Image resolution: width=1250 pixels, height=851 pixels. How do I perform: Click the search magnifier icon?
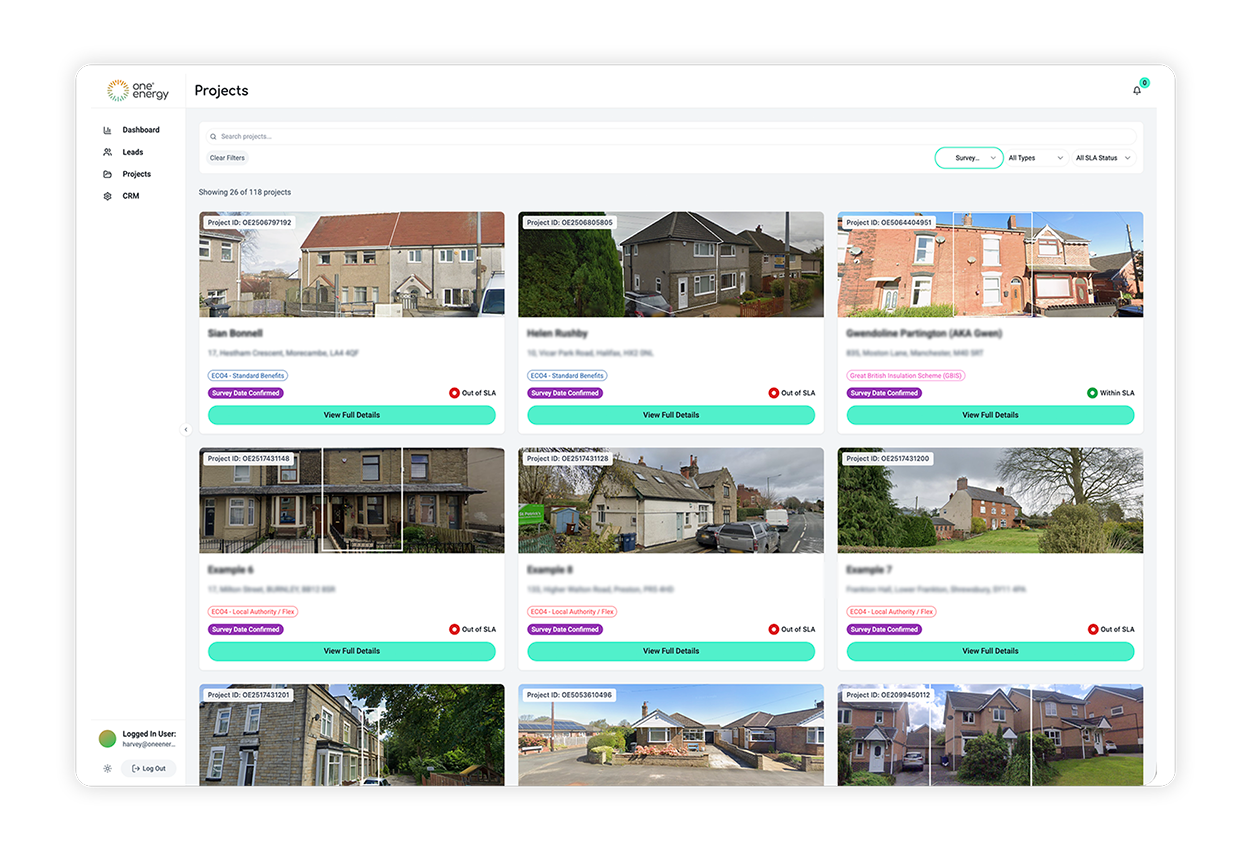(213, 136)
